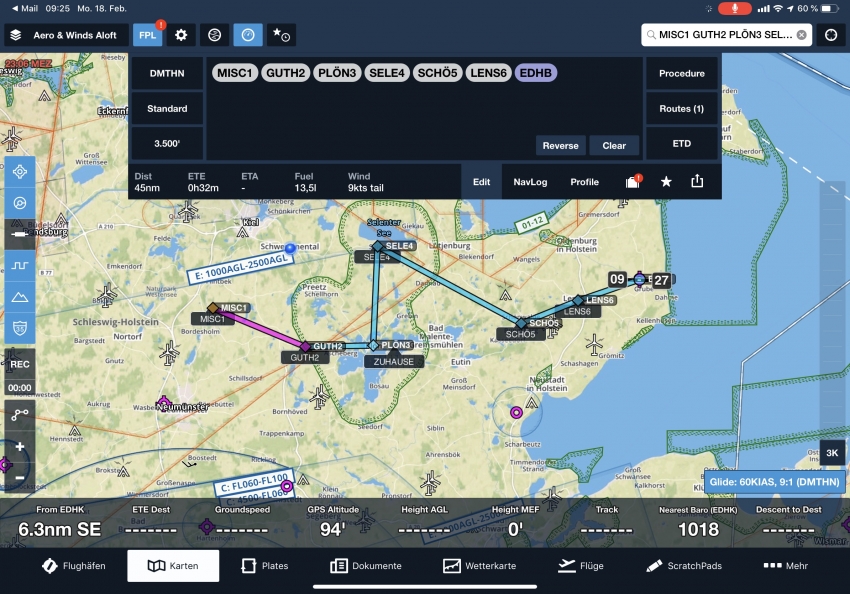This screenshot has height=594, width=850.
Task: Tap the compass orientation icon in the sidebar
Action: [x=20, y=203]
